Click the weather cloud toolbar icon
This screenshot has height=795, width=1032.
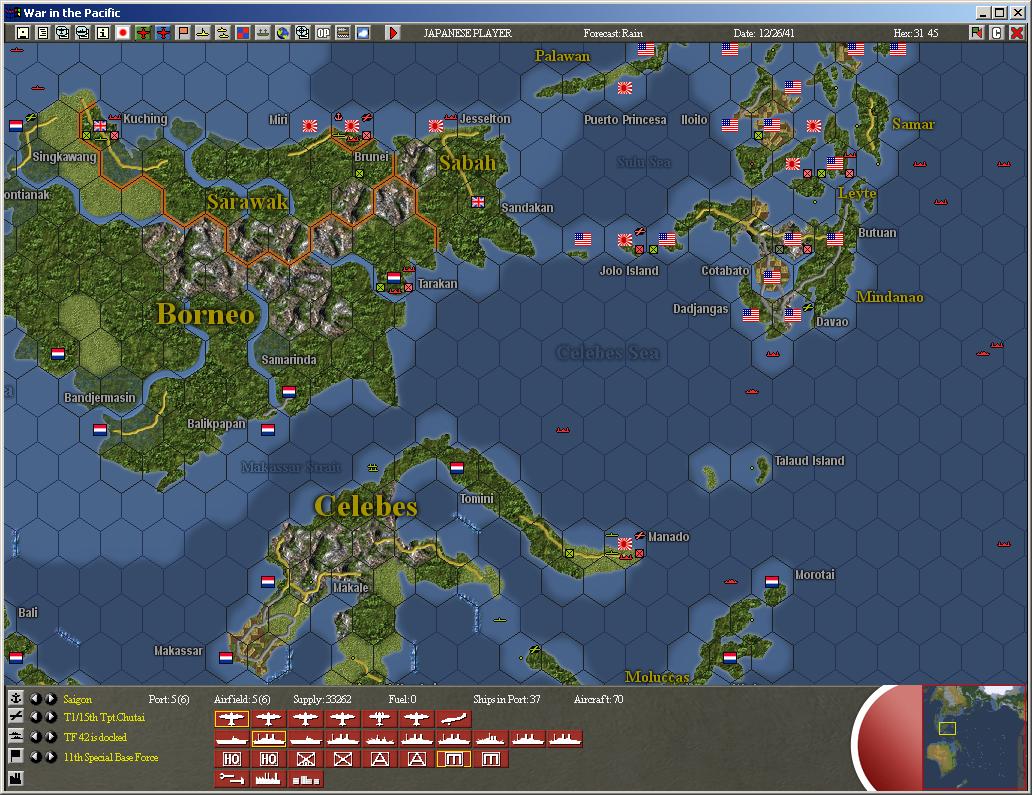[363, 32]
